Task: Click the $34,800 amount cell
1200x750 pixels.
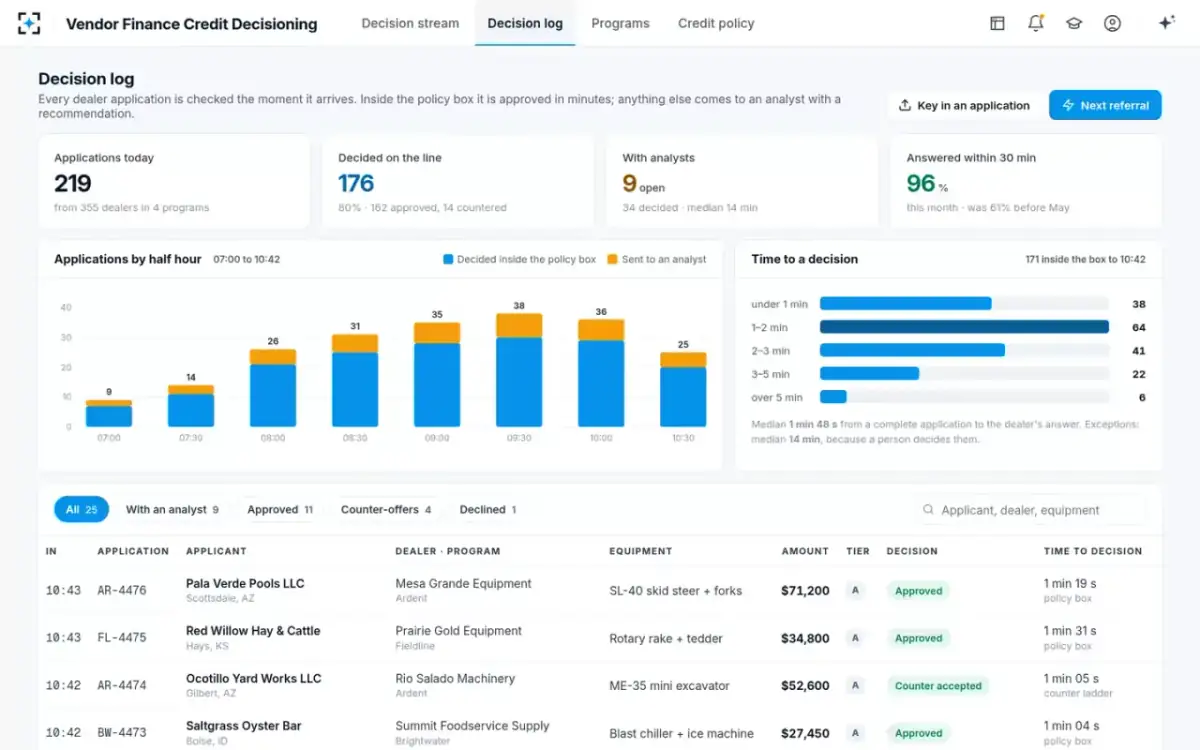Action: pyautogui.click(x=805, y=638)
